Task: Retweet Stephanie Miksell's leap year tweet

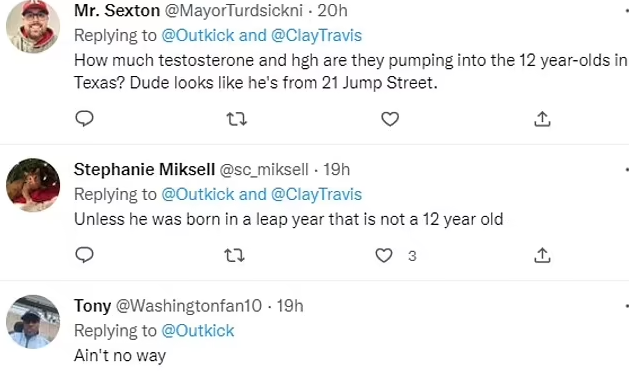Action: [x=234, y=256]
